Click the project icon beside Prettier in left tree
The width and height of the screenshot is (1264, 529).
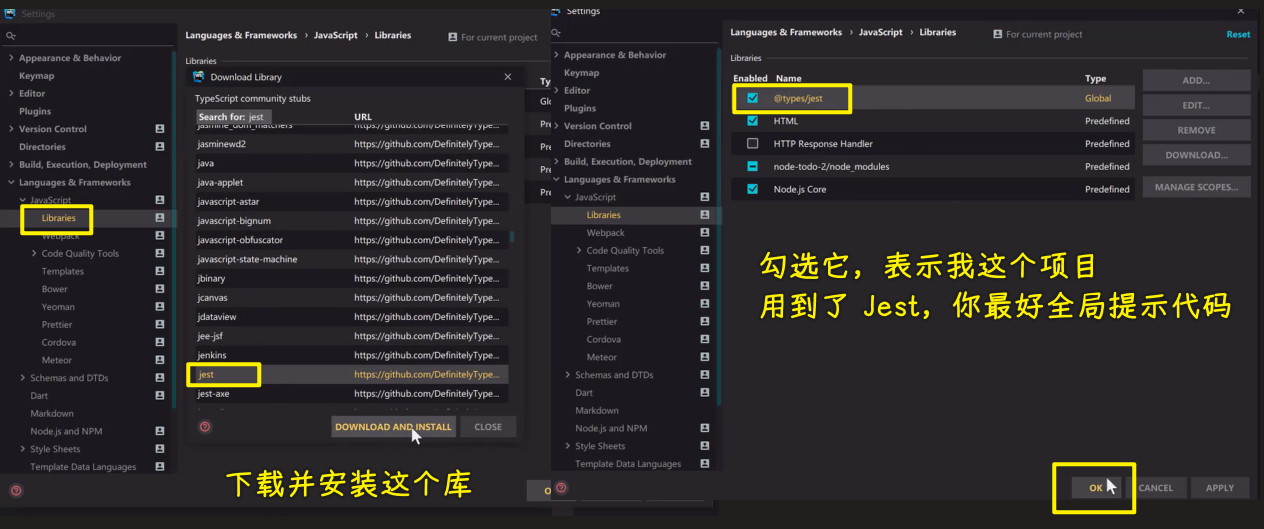click(x=159, y=324)
